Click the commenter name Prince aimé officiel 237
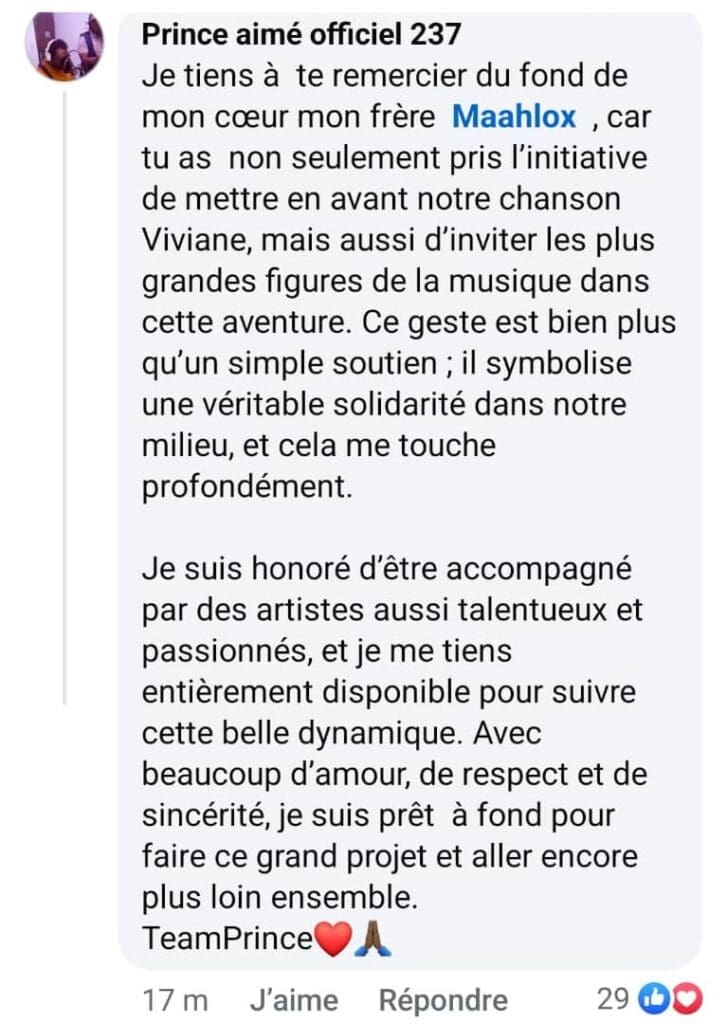Viewport: 727px width, 1024px height. [301, 34]
